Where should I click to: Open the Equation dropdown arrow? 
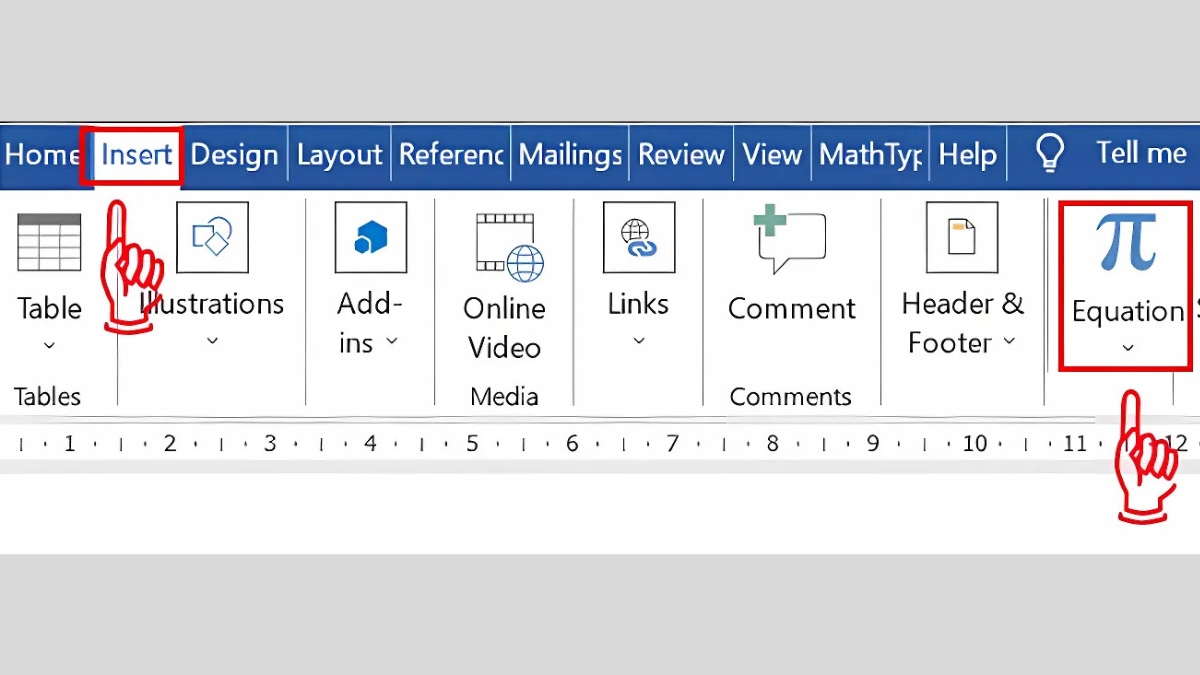pyautogui.click(x=1127, y=348)
